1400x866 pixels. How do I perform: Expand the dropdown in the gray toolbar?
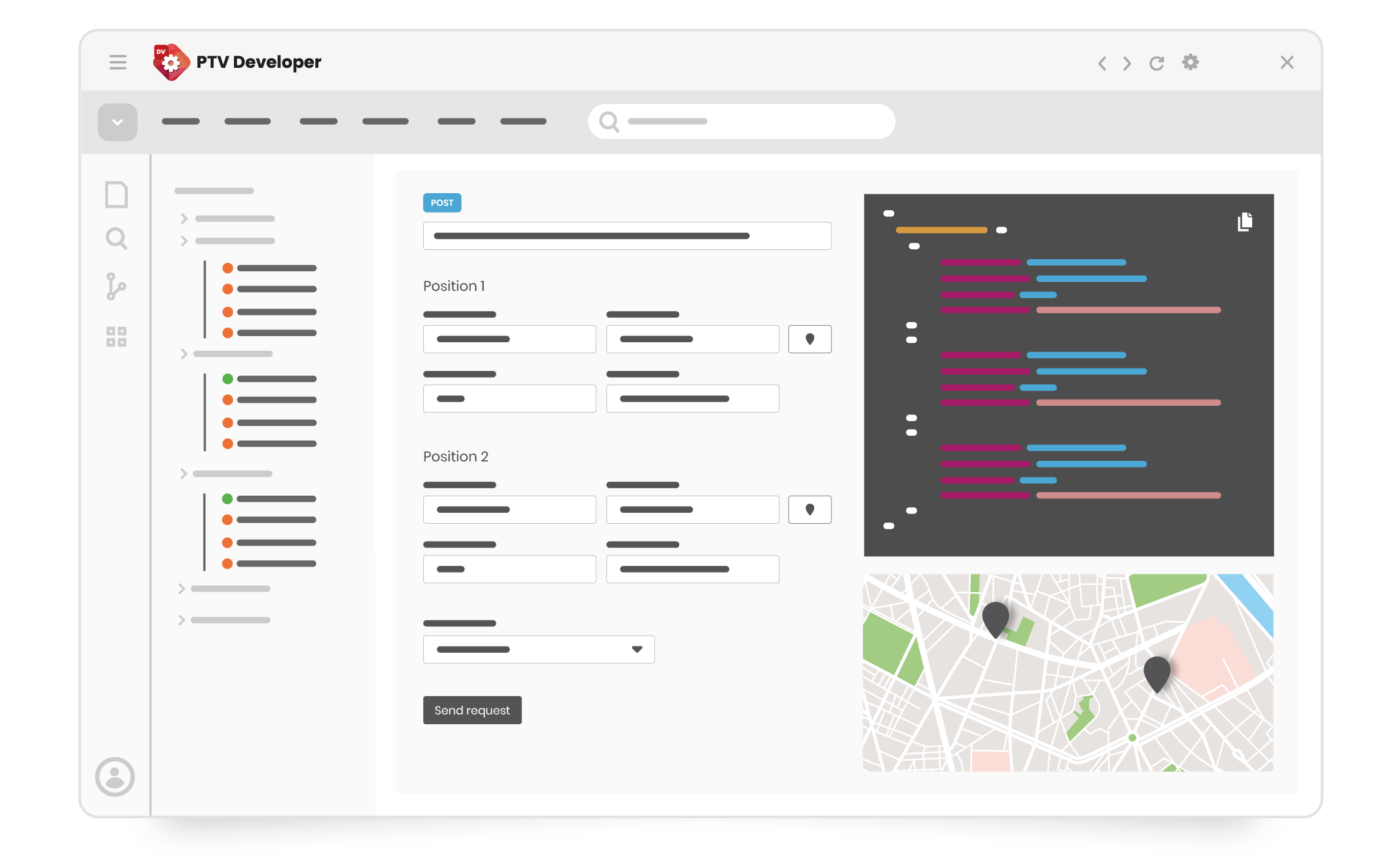pyautogui.click(x=117, y=122)
